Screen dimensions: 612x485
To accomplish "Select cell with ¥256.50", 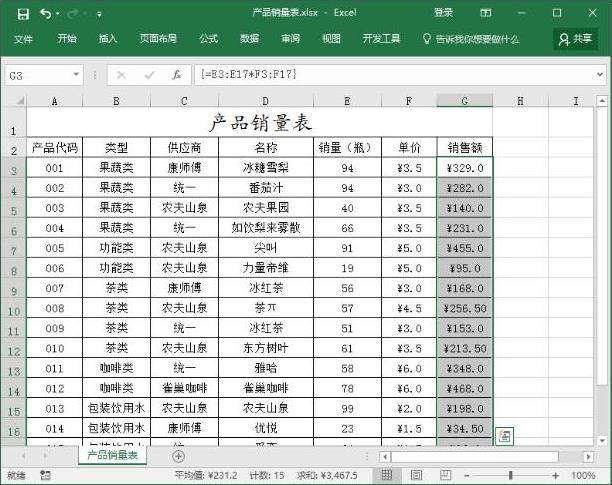I will (464, 308).
